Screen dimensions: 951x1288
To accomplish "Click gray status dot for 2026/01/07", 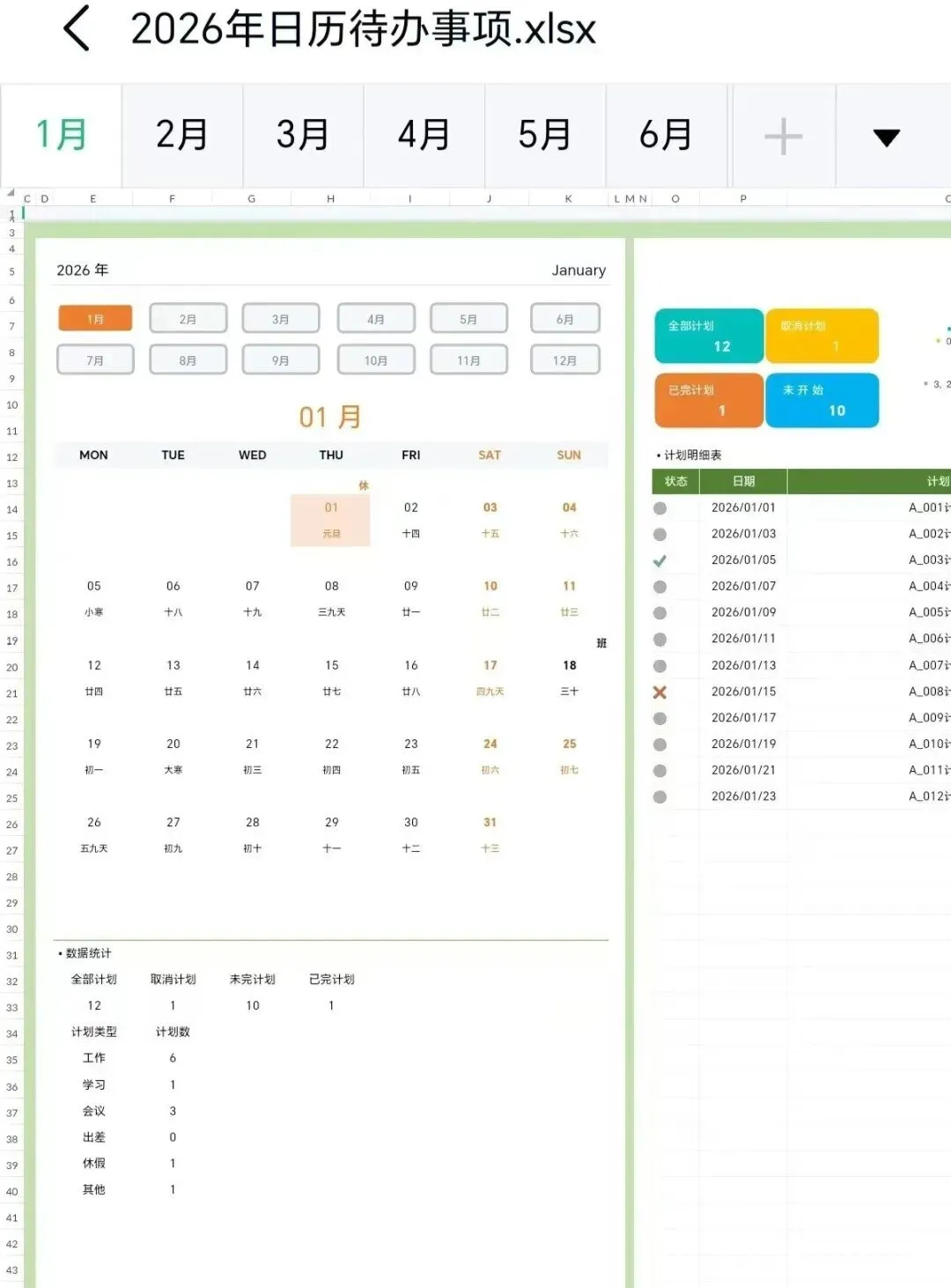I will pyautogui.click(x=660, y=587).
